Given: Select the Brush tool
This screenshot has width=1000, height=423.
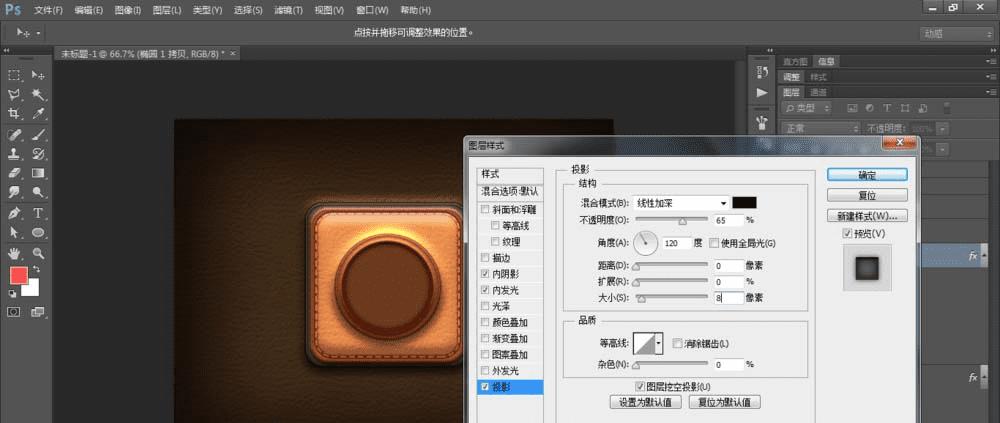Looking at the screenshot, I should tap(38, 135).
